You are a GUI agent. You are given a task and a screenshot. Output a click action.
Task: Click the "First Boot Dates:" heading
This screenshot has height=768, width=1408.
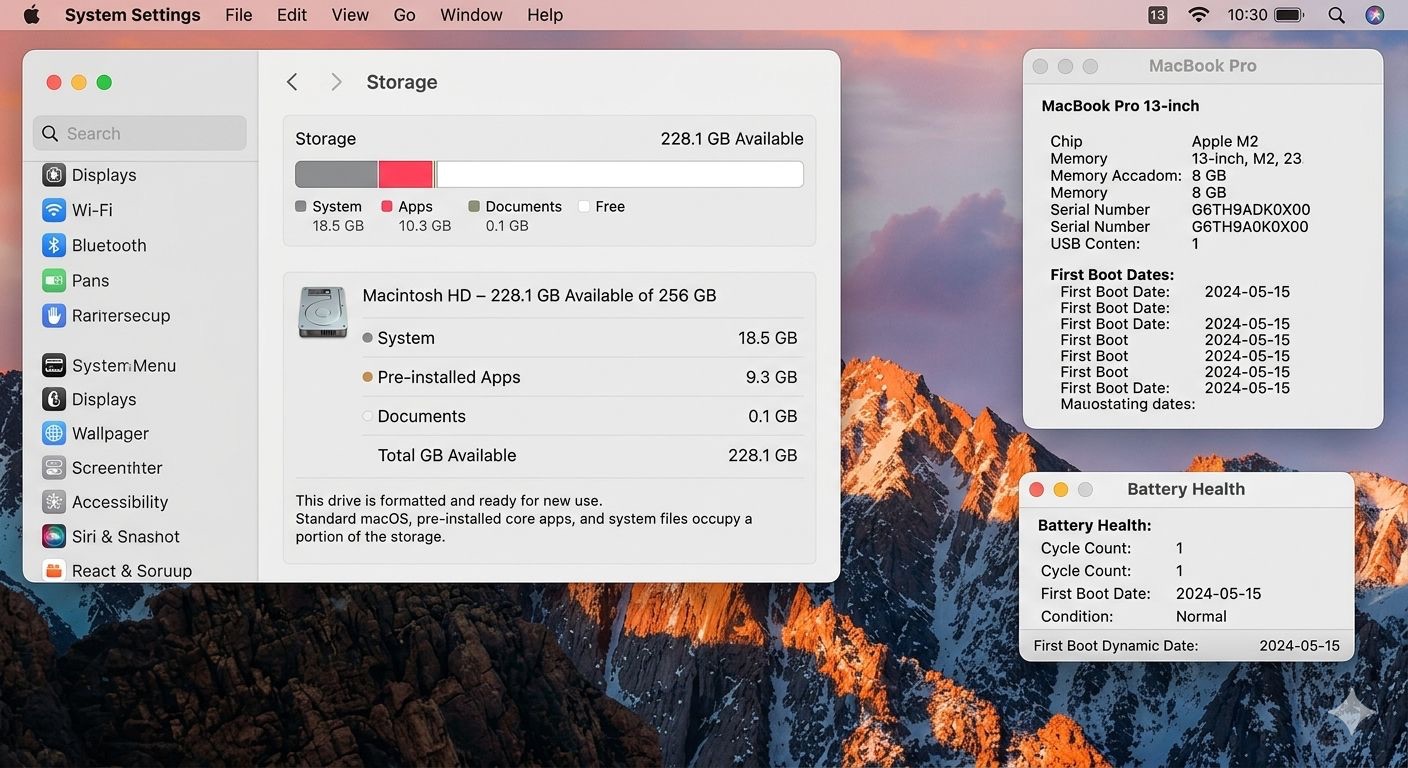[1112, 274]
